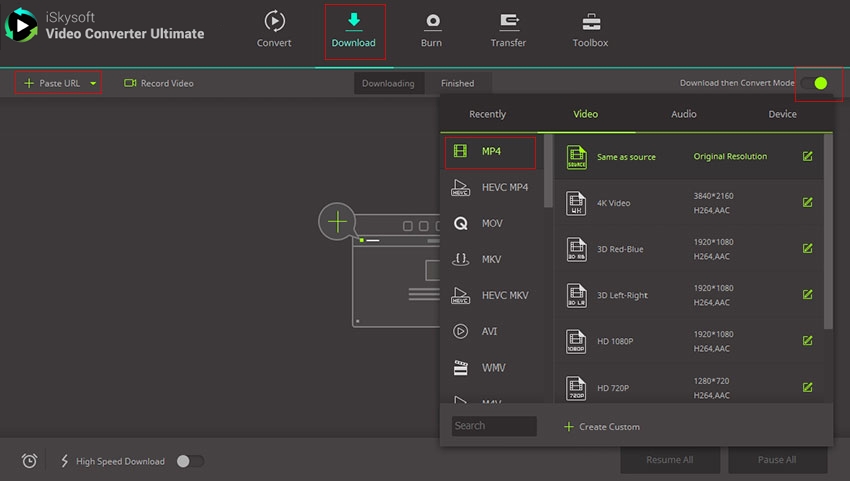Click the Record Video camera icon
Screen dimensions: 850x481
130,83
